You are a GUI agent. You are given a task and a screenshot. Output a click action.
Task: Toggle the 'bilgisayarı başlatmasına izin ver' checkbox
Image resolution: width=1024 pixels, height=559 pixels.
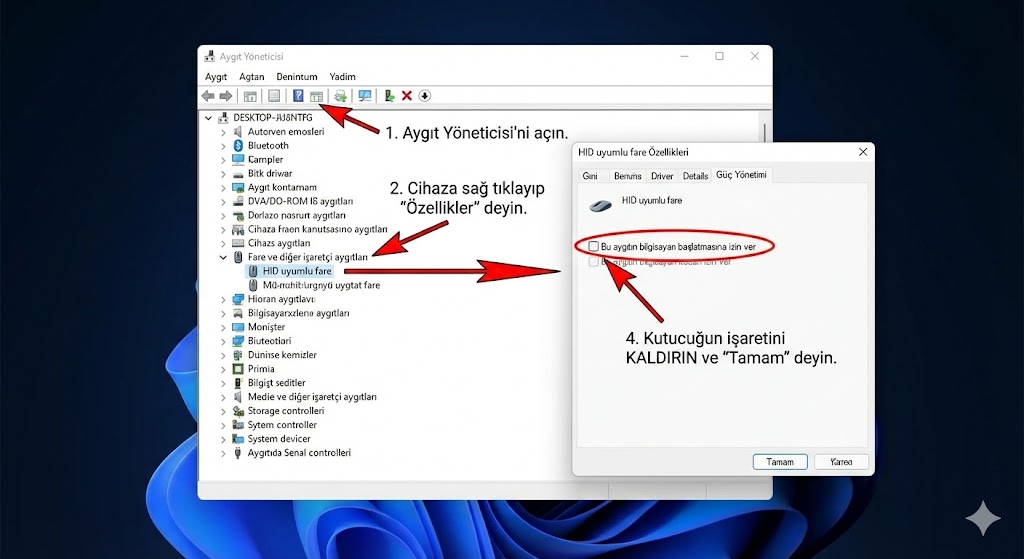pos(594,246)
